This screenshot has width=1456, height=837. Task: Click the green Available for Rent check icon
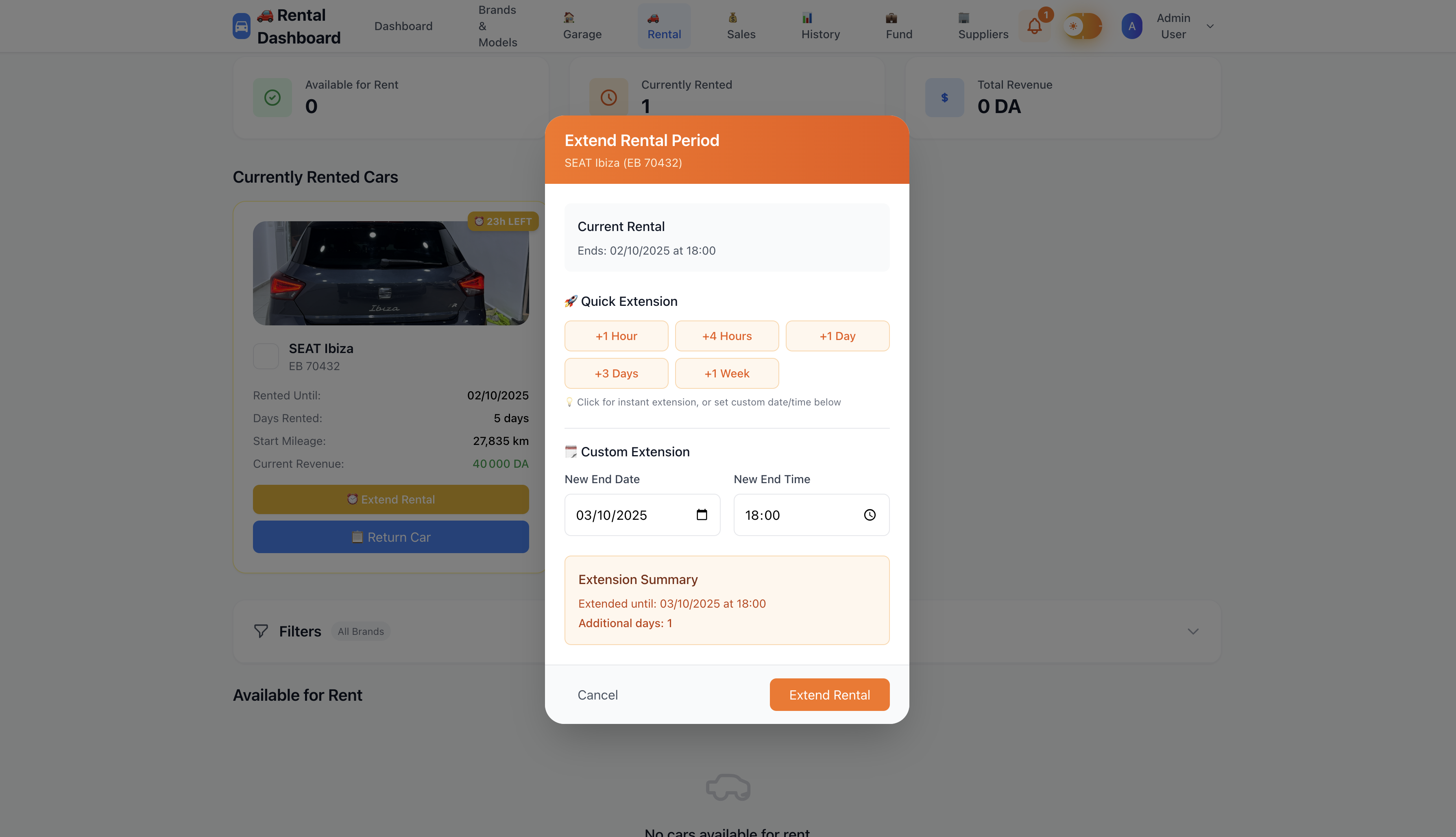pyautogui.click(x=272, y=98)
